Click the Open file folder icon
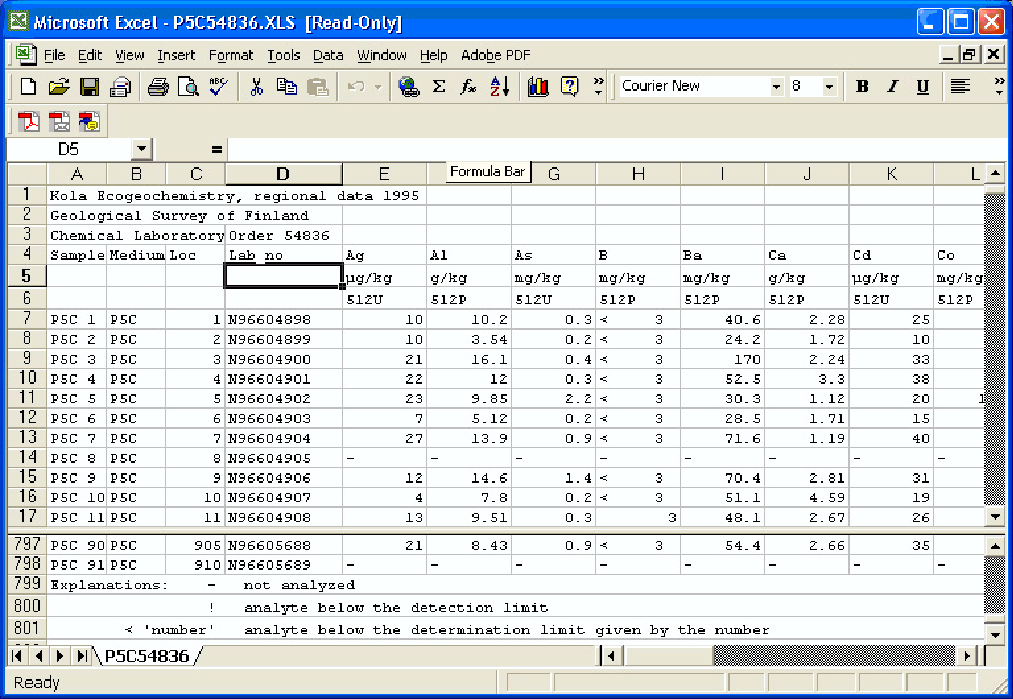 [x=59, y=87]
